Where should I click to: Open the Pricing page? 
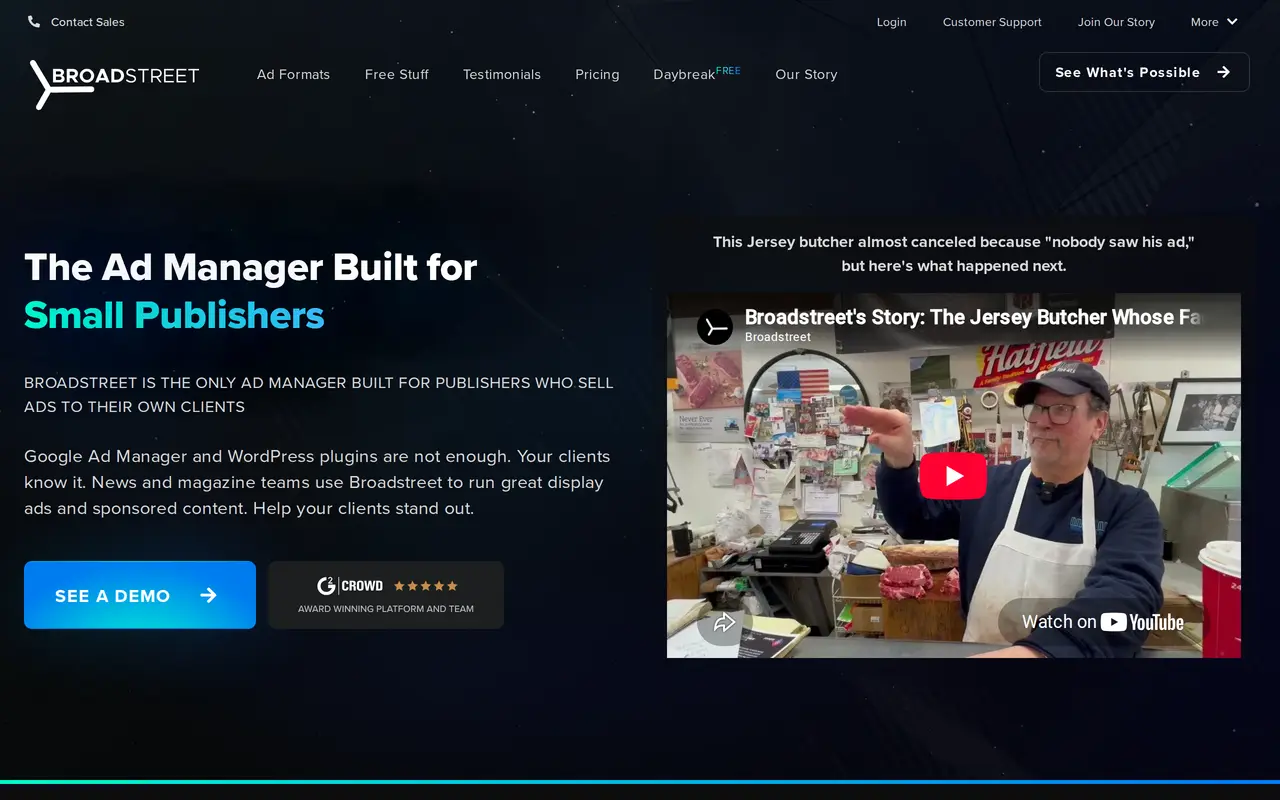pyautogui.click(x=597, y=74)
